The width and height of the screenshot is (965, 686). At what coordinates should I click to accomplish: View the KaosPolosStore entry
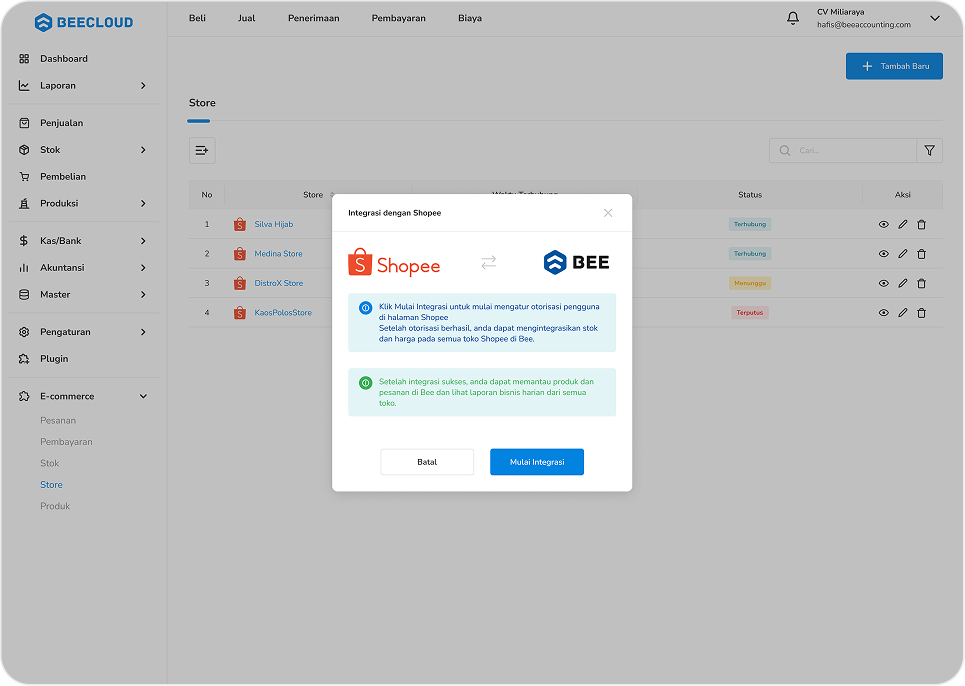[883, 312]
